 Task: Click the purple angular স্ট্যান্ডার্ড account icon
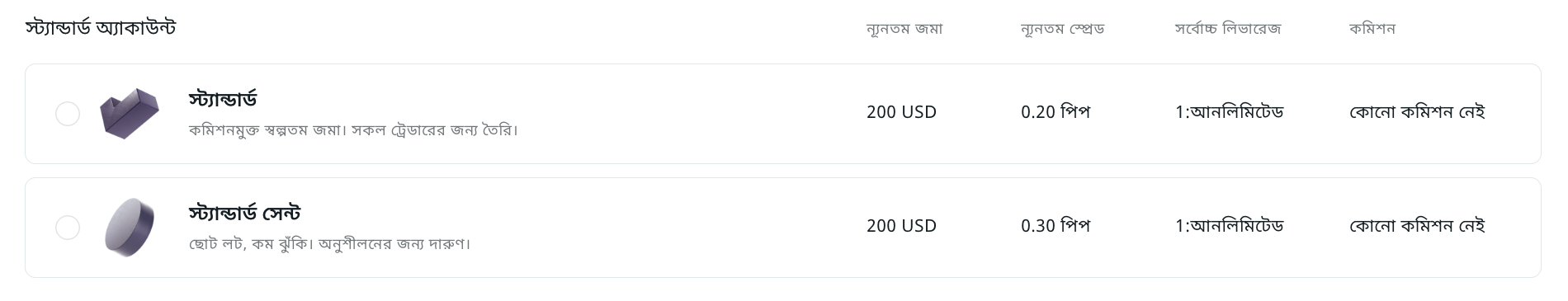(130, 114)
